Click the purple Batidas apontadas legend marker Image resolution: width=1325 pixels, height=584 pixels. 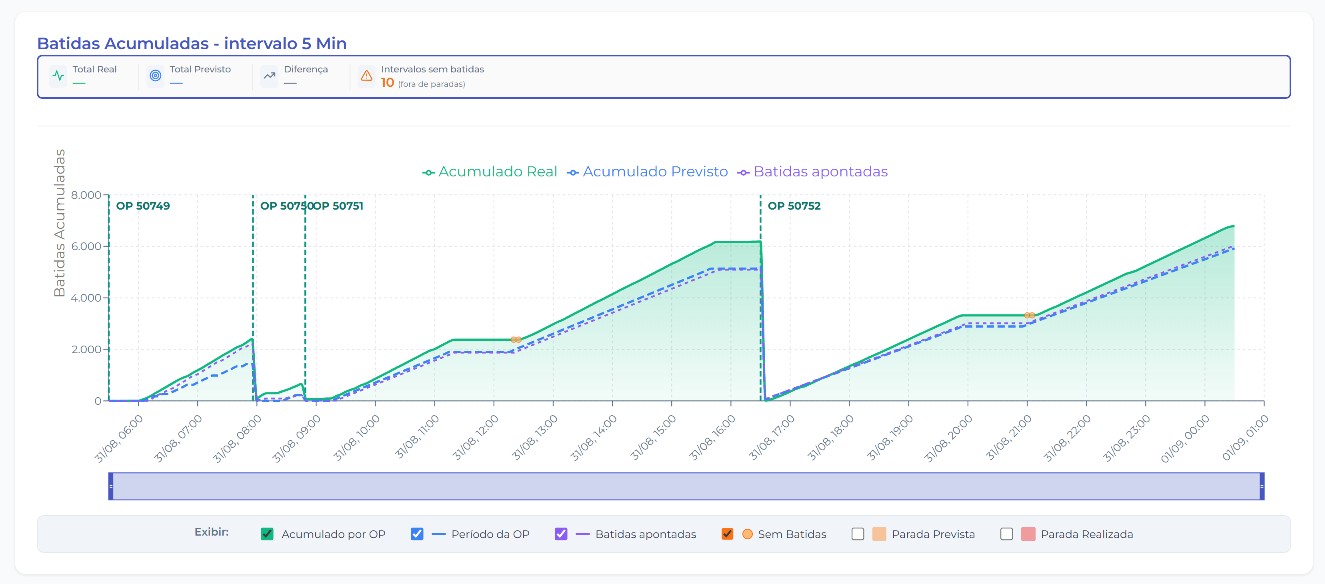pyautogui.click(x=743, y=172)
